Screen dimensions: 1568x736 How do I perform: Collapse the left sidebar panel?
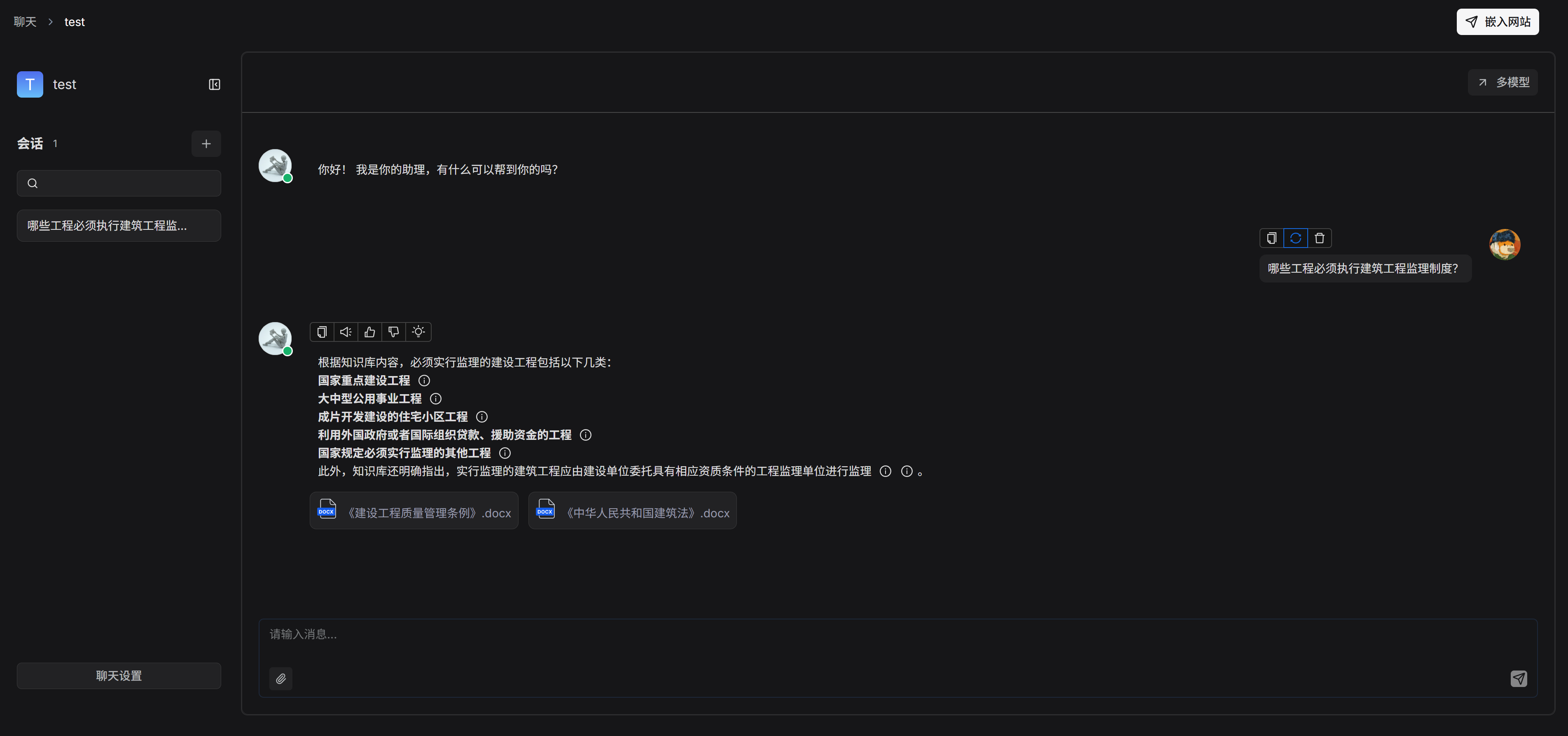[x=214, y=84]
